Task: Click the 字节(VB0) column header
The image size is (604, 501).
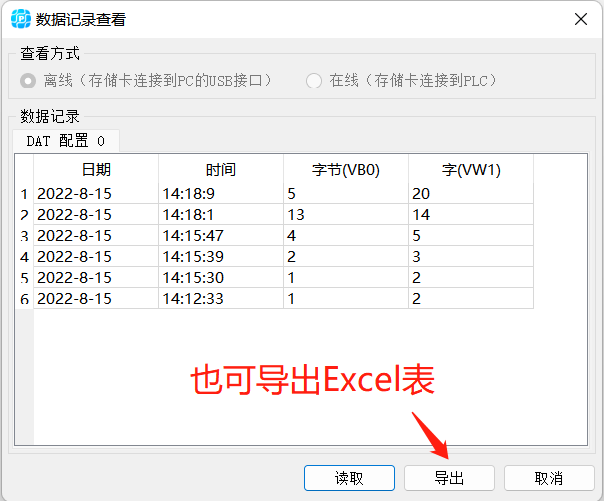Action: [x=346, y=169]
